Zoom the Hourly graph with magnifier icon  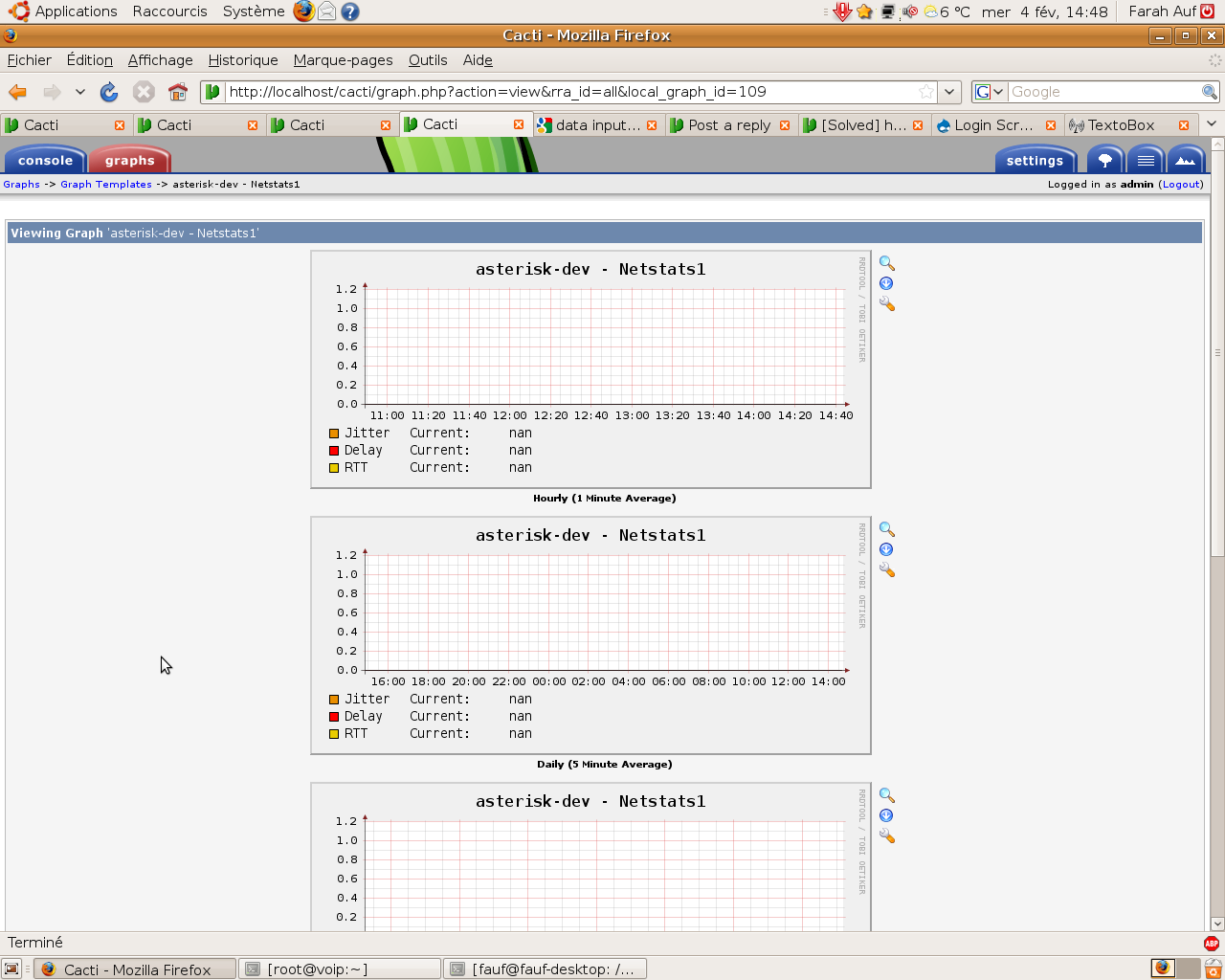click(886, 263)
